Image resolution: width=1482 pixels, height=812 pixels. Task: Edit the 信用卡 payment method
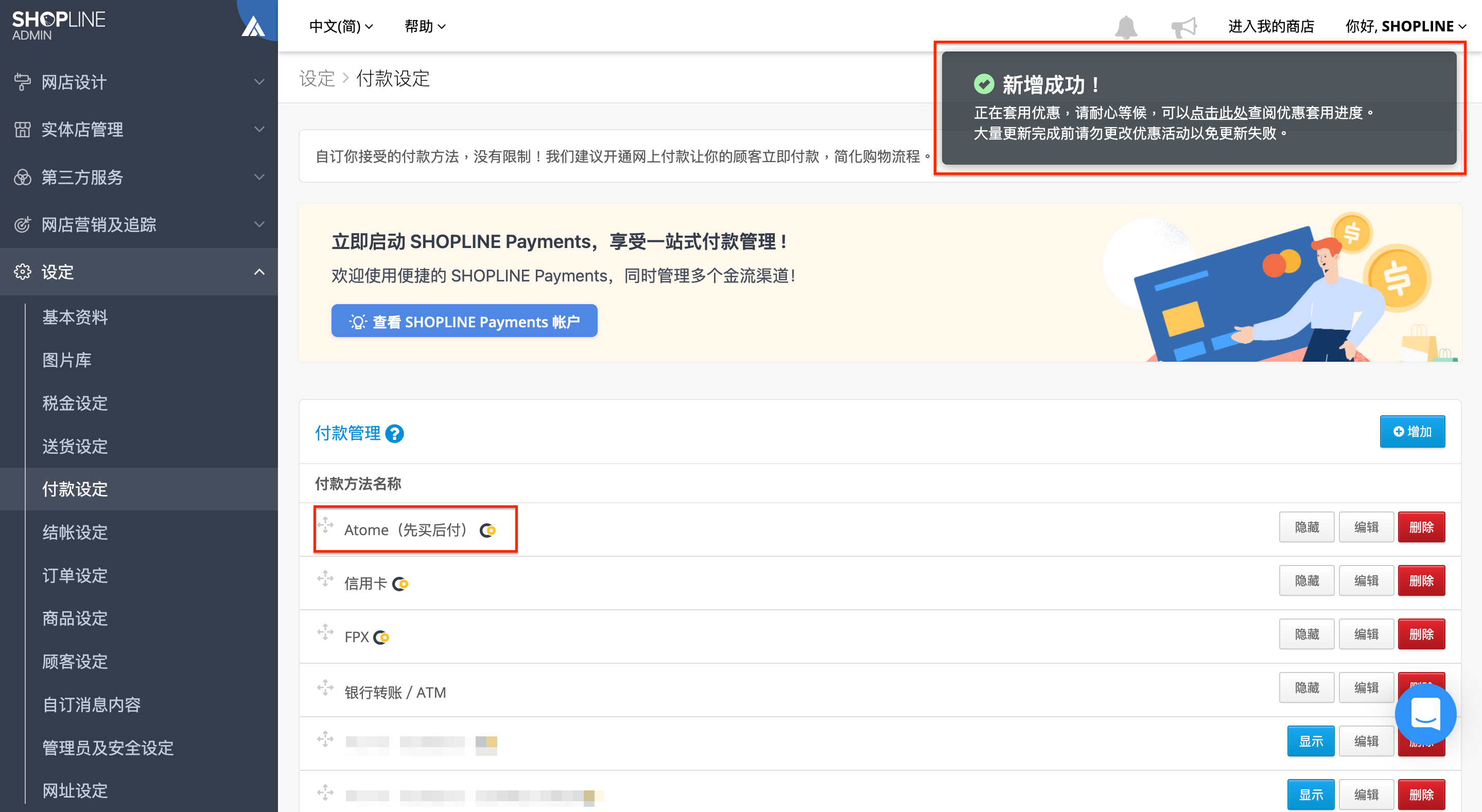click(1366, 581)
